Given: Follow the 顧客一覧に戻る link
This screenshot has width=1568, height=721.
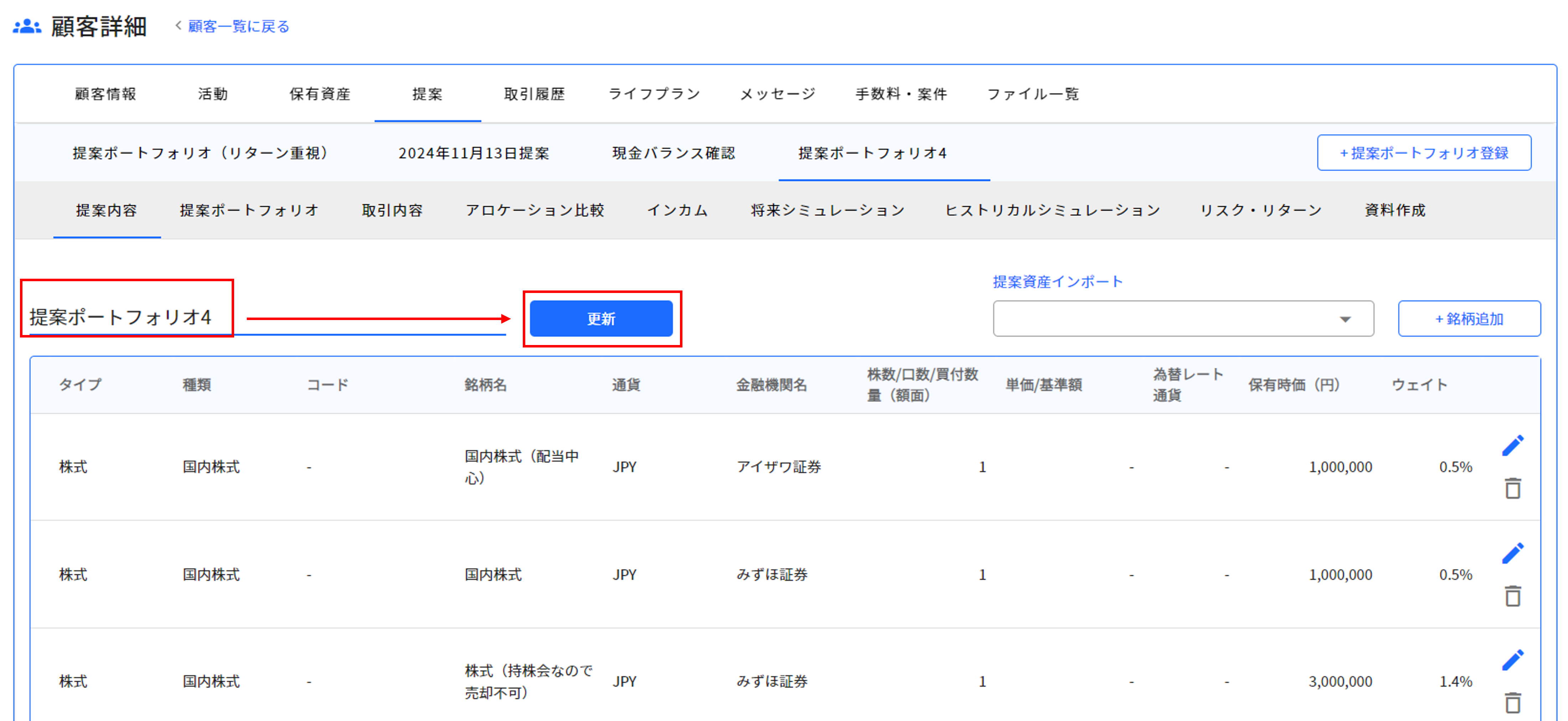Looking at the screenshot, I should tap(238, 26).
